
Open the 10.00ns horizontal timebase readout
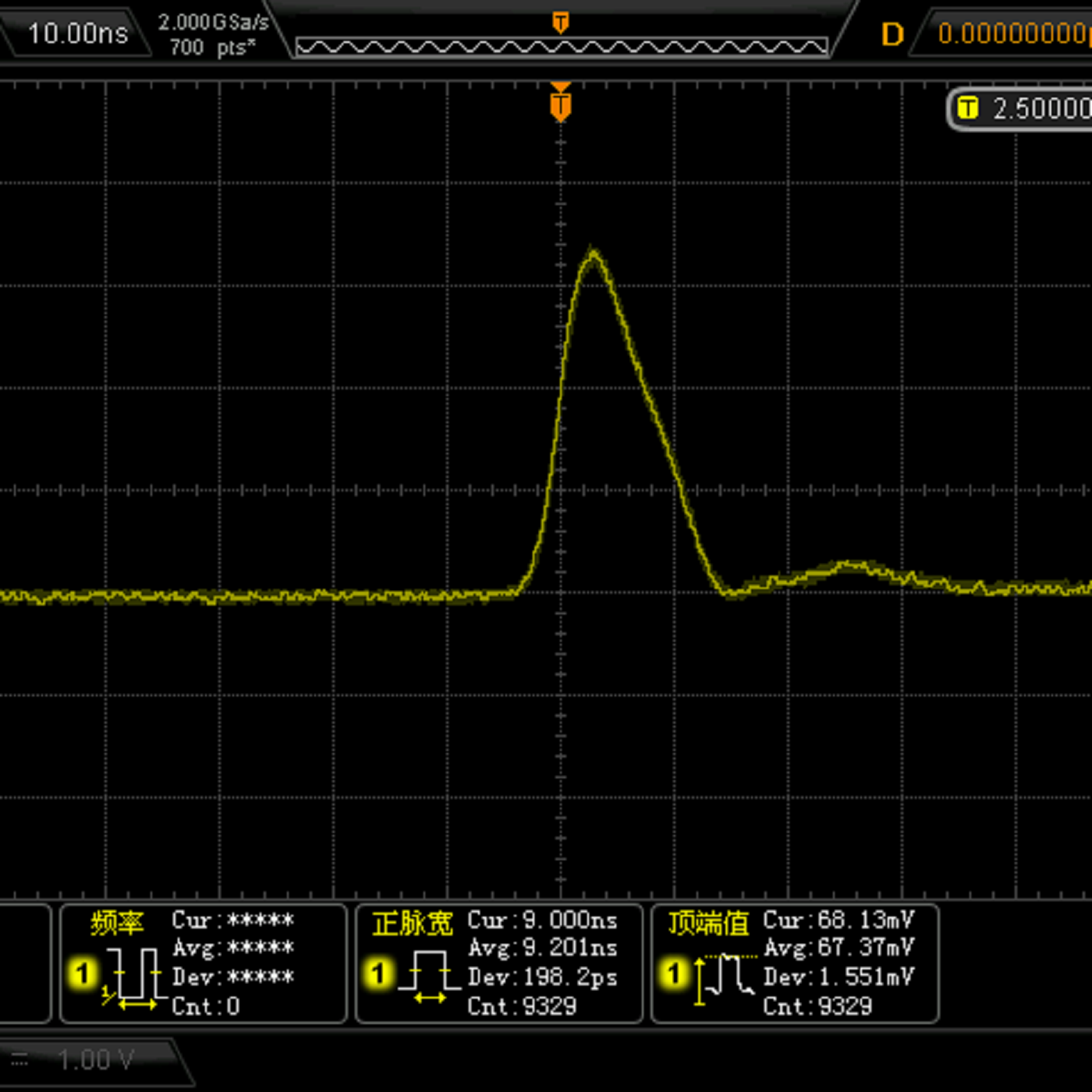tap(77, 34)
